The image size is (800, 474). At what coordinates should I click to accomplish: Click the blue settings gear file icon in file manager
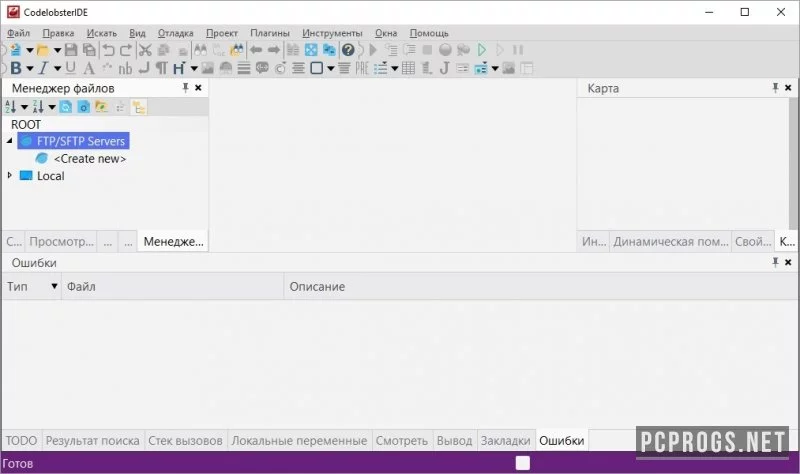(x=84, y=107)
